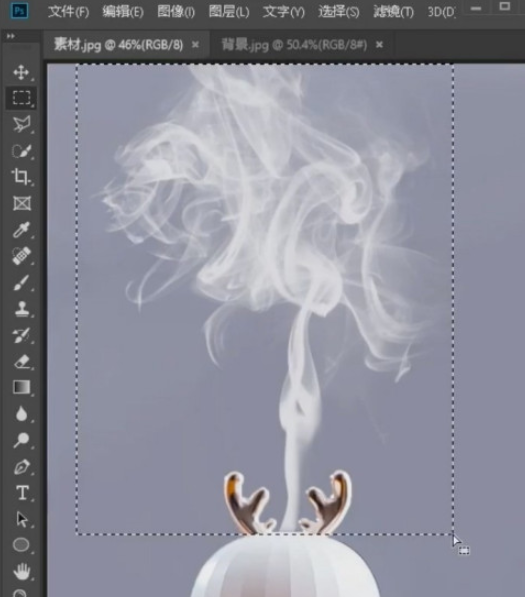Select the Polygonal Lasso tool
The height and width of the screenshot is (597, 525).
[x=21, y=124]
